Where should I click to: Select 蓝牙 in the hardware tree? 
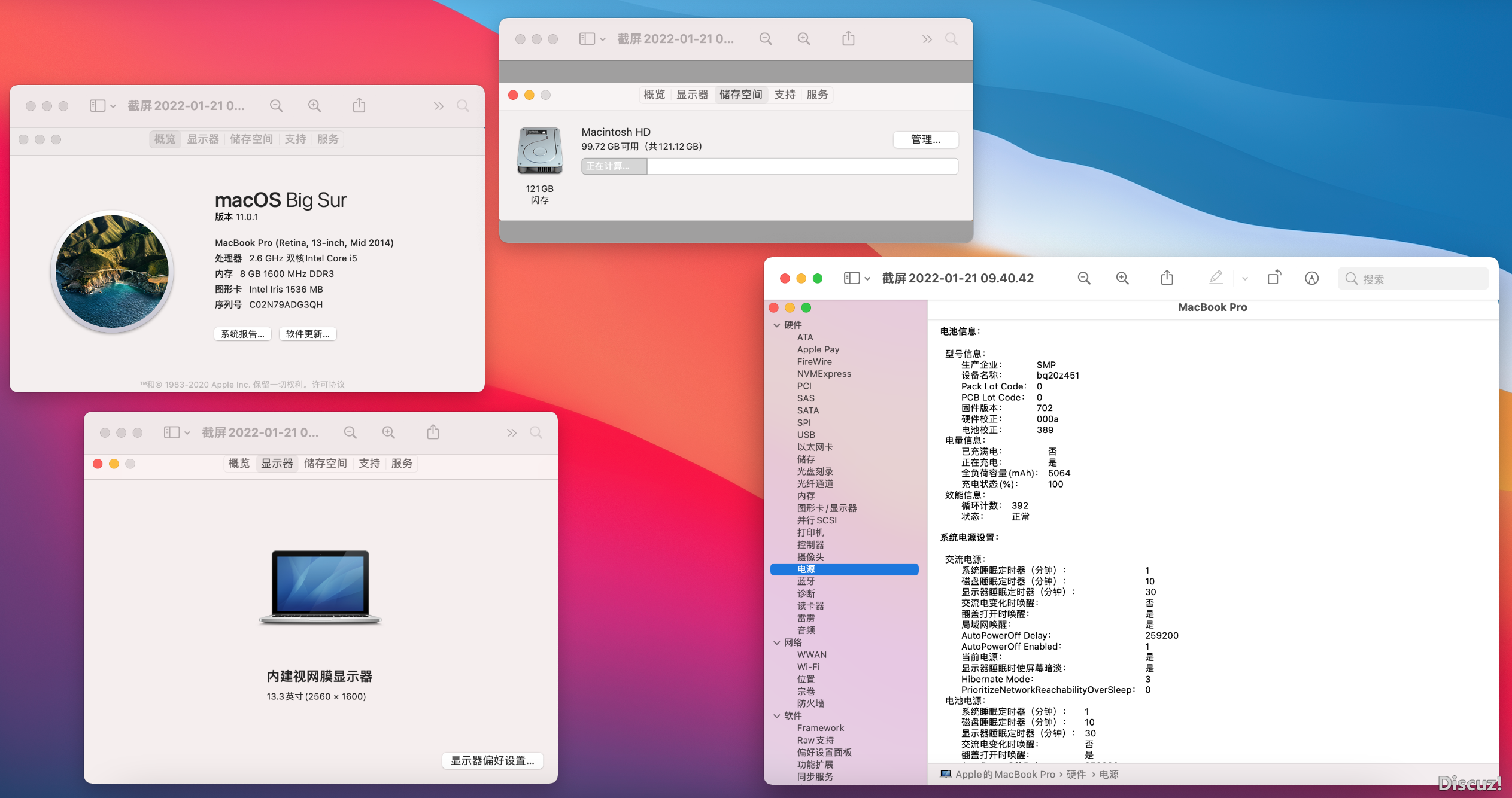click(x=806, y=581)
